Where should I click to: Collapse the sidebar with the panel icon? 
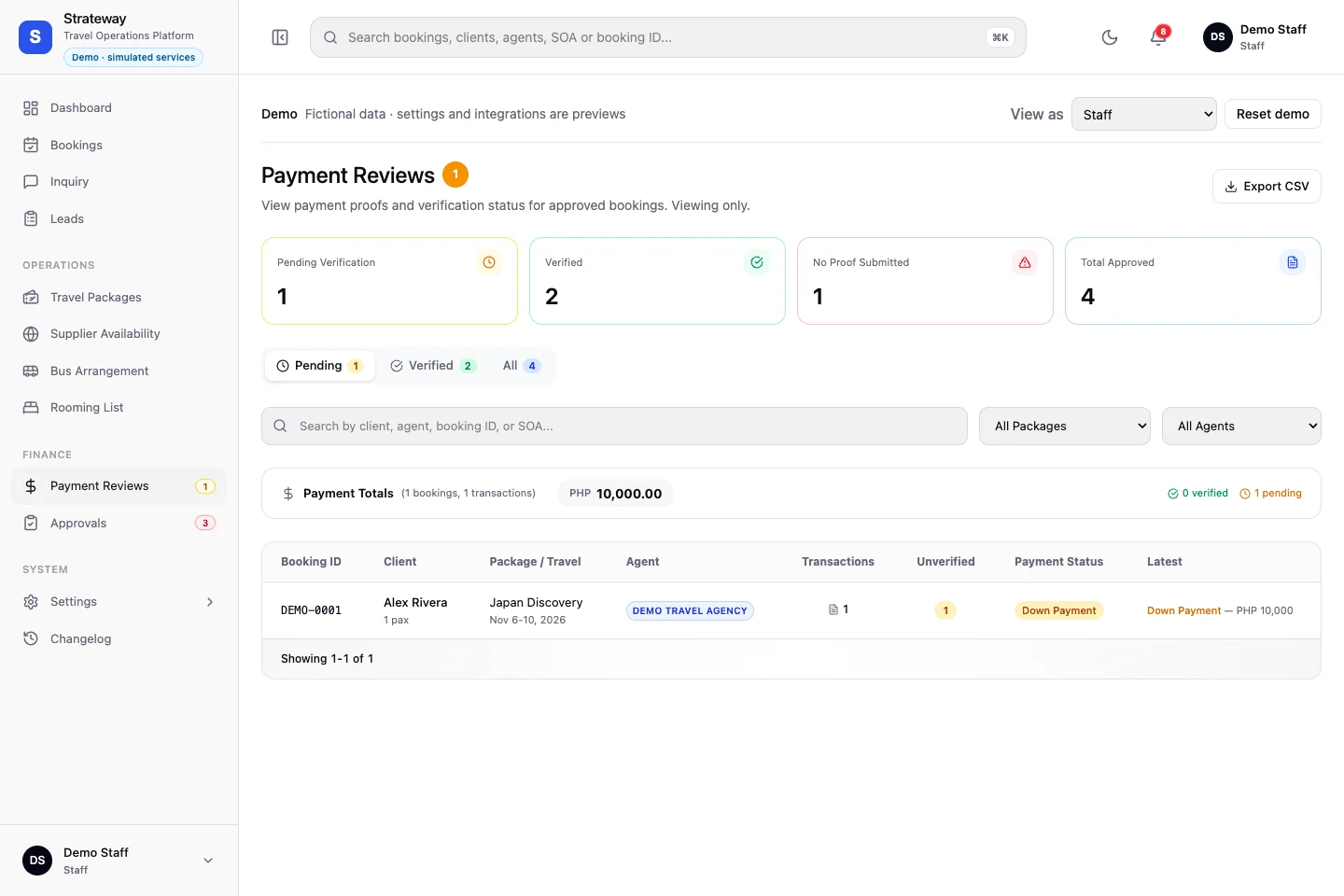[x=280, y=37]
